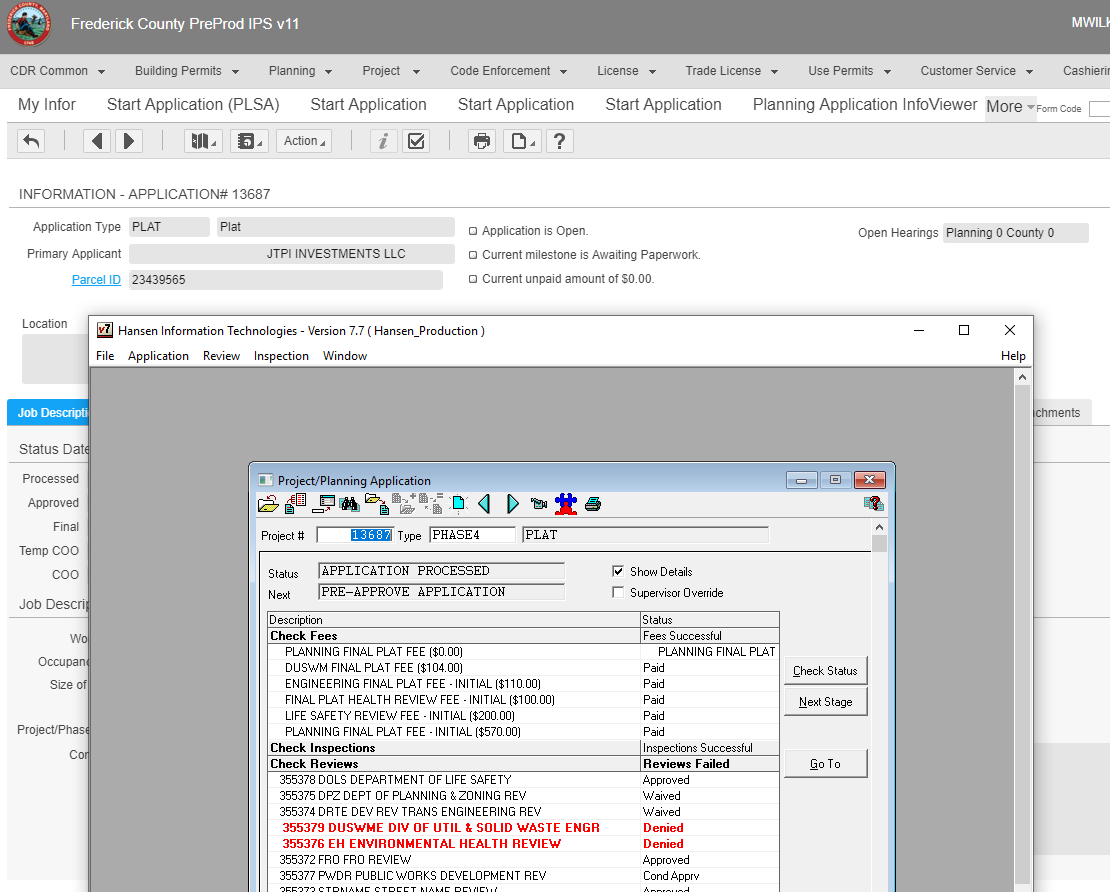Click the open folder icon in Project/Planning window
This screenshot has width=1110, height=892.
[x=268, y=504]
